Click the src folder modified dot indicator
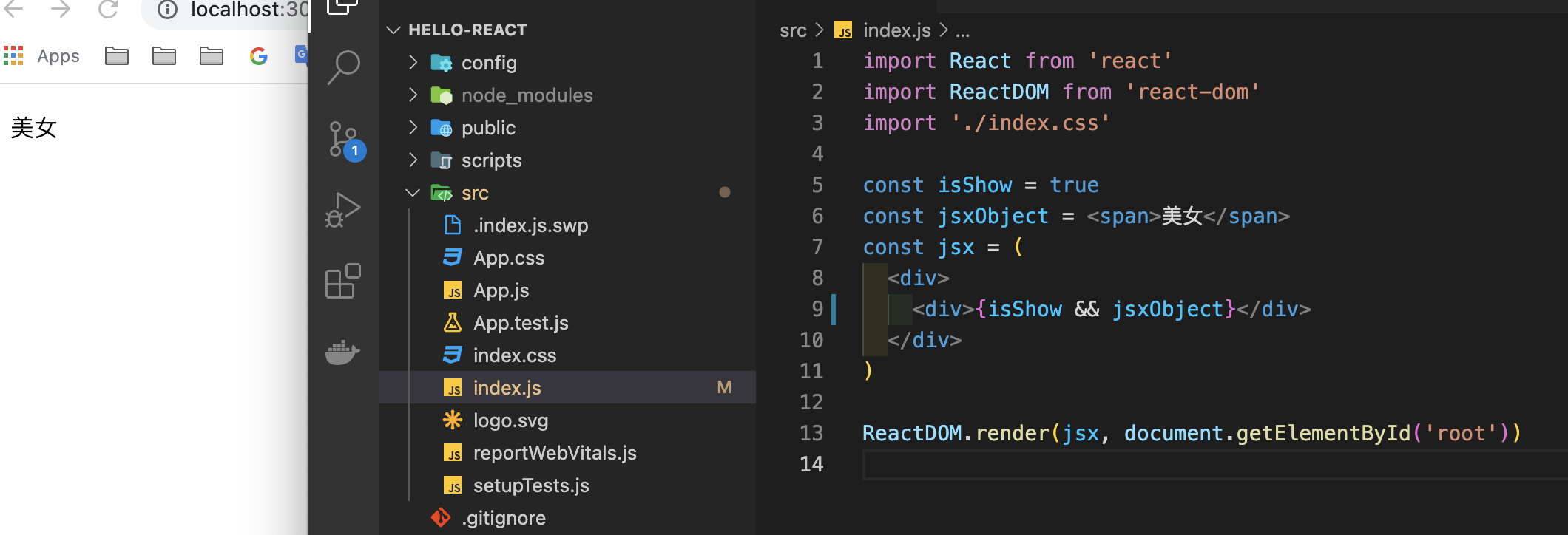This screenshot has height=535, width=1568. [725, 192]
